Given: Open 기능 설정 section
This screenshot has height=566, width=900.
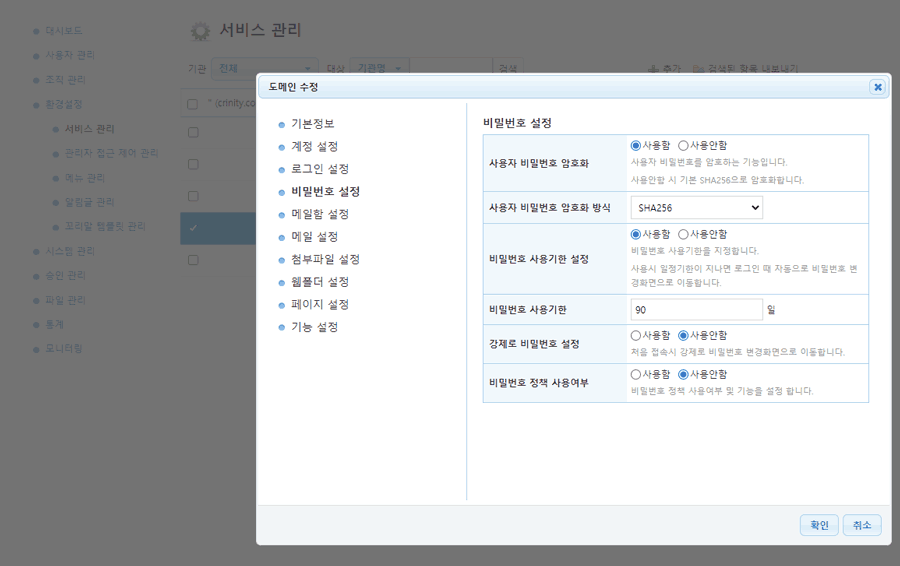Looking at the screenshot, I should click(315, 327).
